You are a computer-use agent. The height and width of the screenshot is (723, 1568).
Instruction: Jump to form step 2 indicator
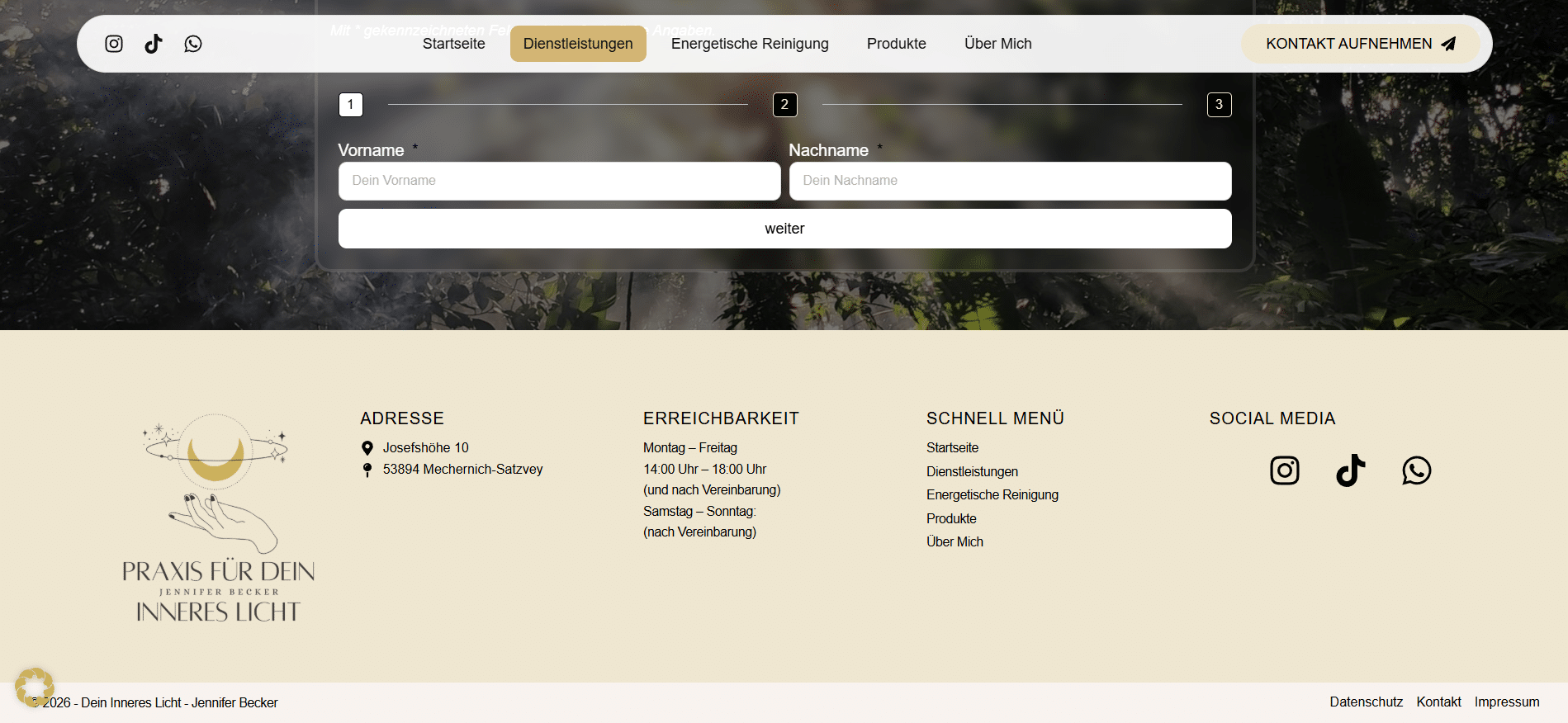tap(784, 105)
